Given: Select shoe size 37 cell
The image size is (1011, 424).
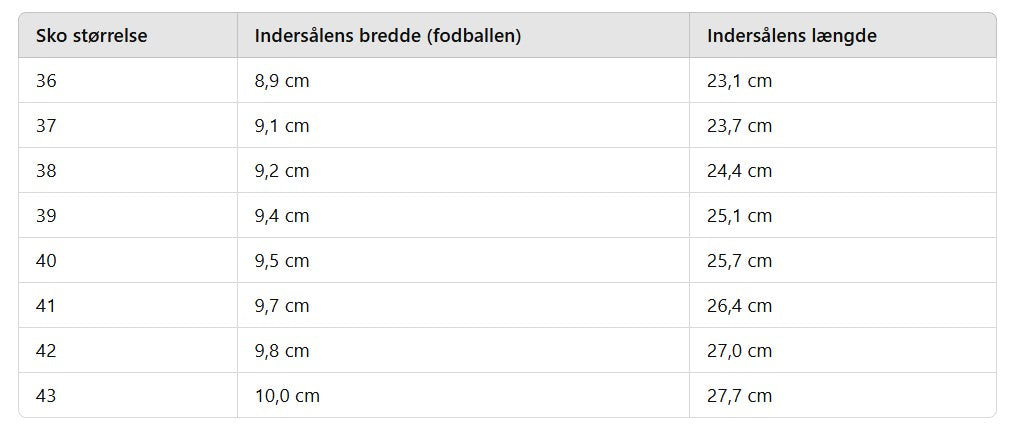Looking at the screenshot, I should [x=47, y=126].
